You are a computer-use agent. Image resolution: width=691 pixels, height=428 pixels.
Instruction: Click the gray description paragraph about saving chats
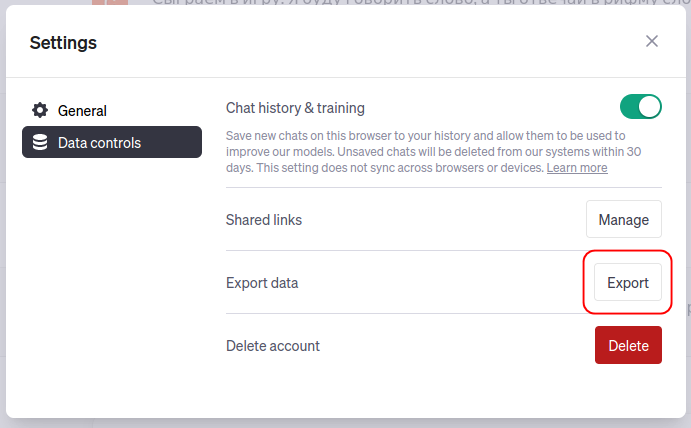pyautogui.click(x=434, y=152)
